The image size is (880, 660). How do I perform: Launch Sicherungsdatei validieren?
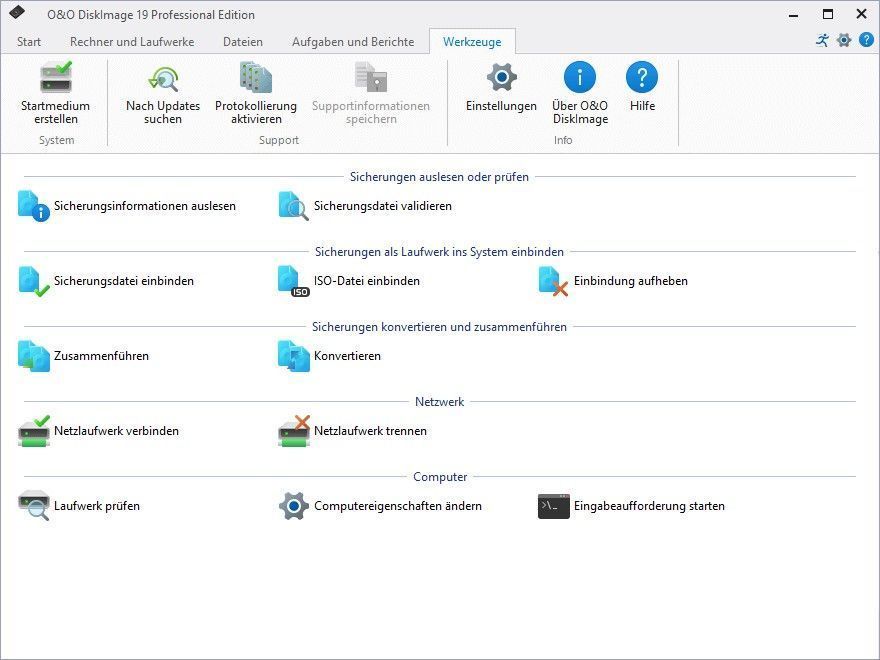click(365, 206)
